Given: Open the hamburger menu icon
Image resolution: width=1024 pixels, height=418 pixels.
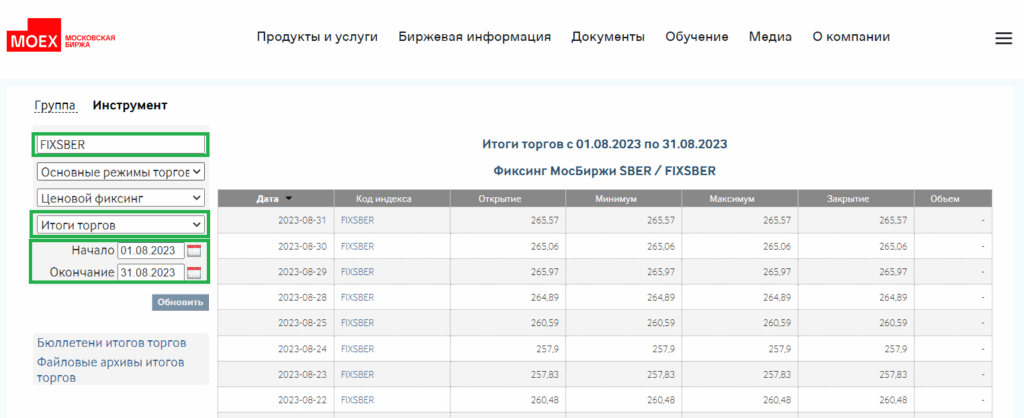Looking at the screenshot, I should click(1003, 39).
